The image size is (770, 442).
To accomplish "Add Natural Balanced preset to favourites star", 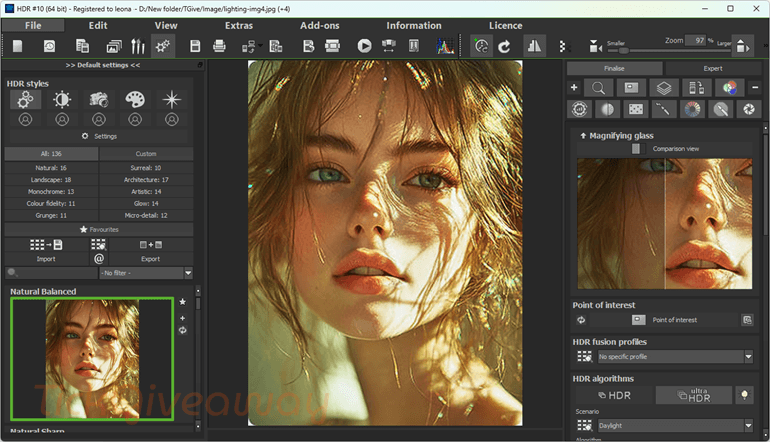I will click(183, 302).
